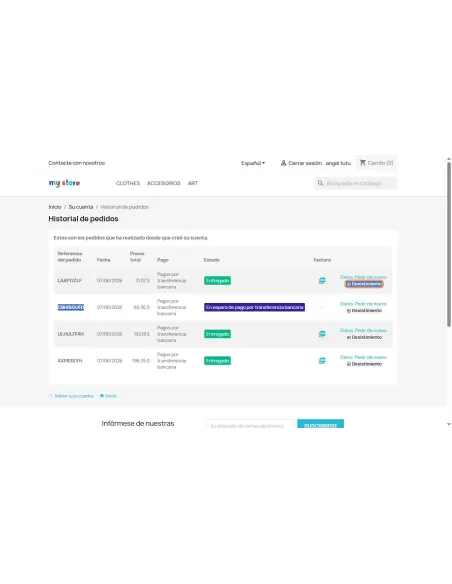Click the chevron before Volver a su cuenta
This screenshot has height=584, width=452.
(51, 396)
